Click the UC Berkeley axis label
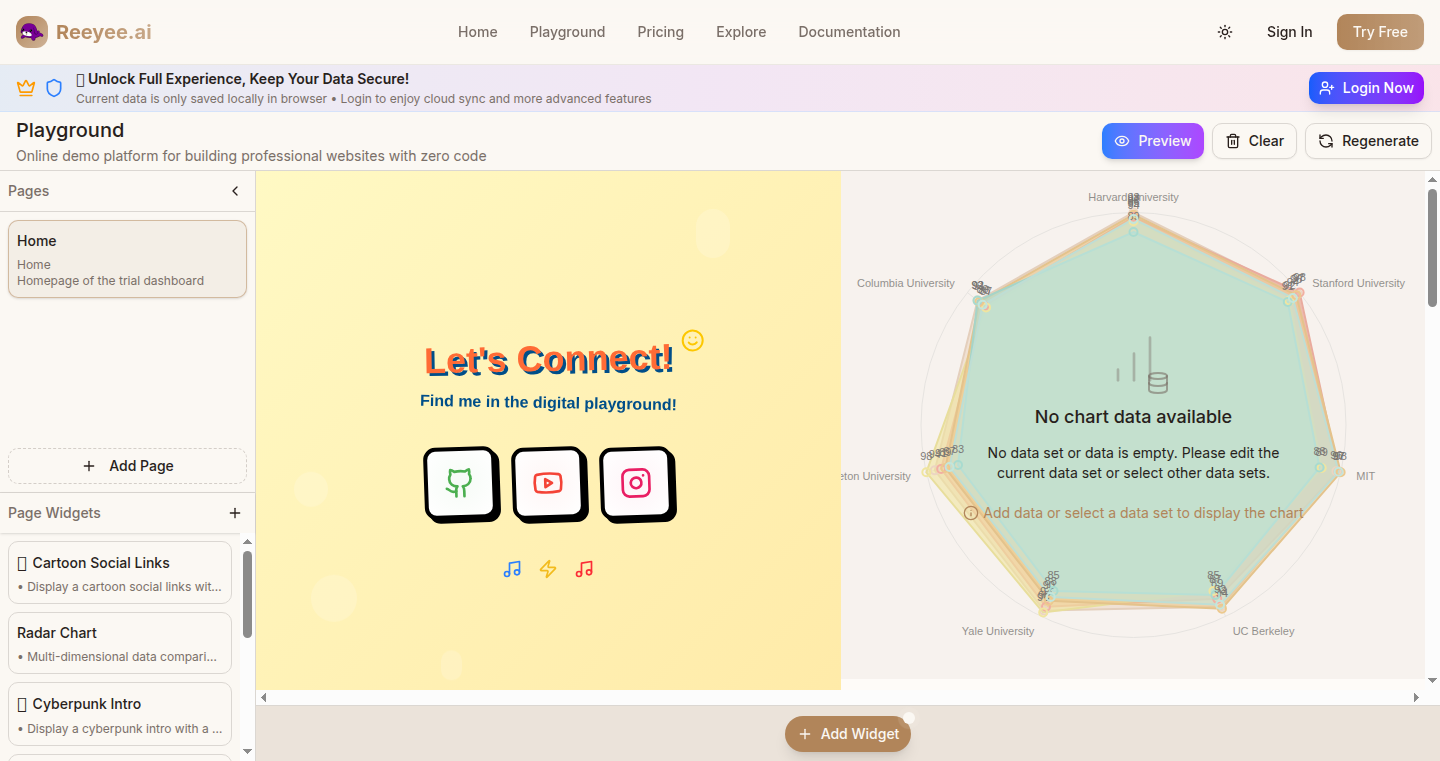The image size is (1440, 761). click(x=1263, y=631)
